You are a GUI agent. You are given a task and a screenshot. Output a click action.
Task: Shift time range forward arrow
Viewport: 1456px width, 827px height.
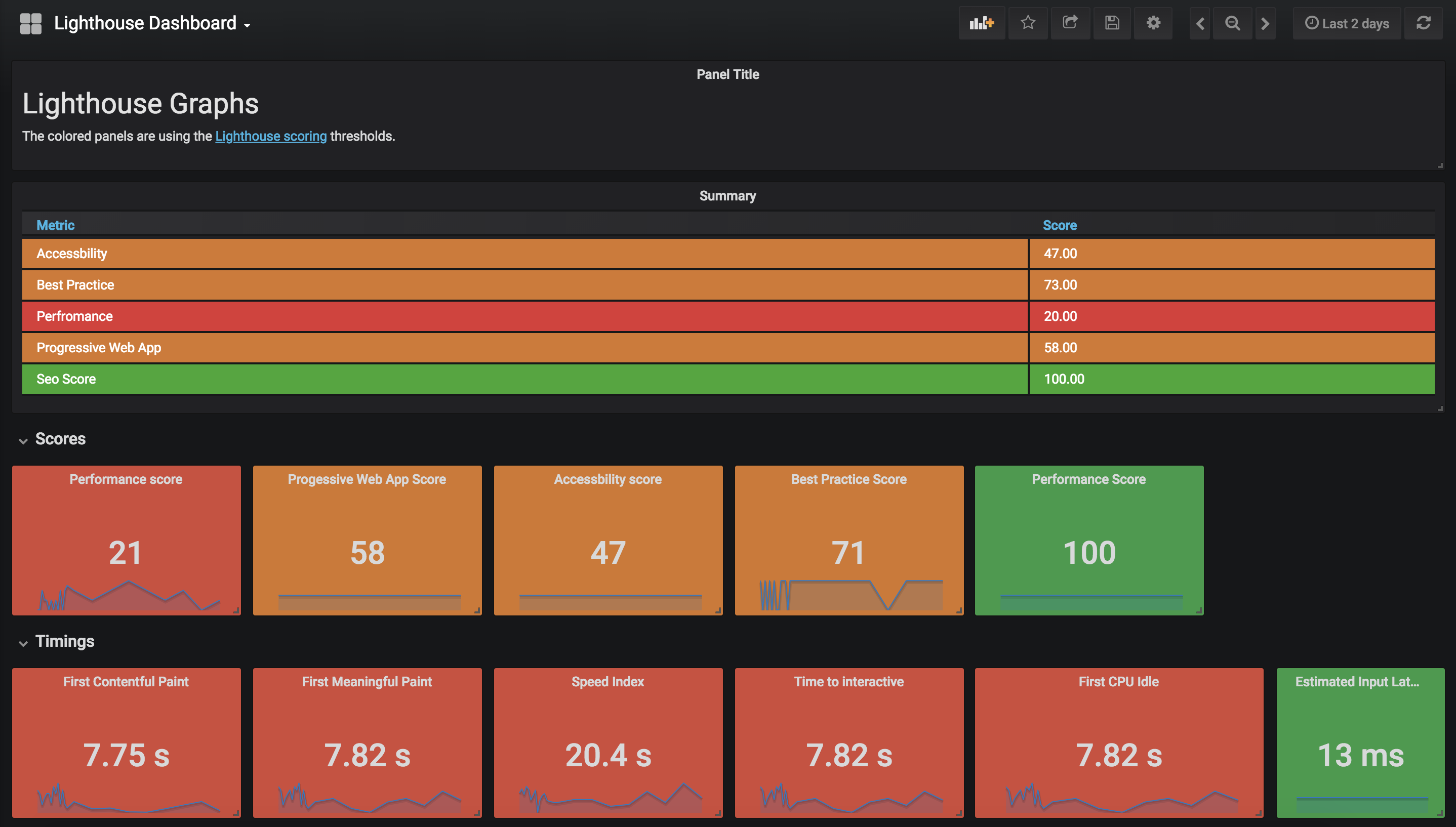point(1265,23)
